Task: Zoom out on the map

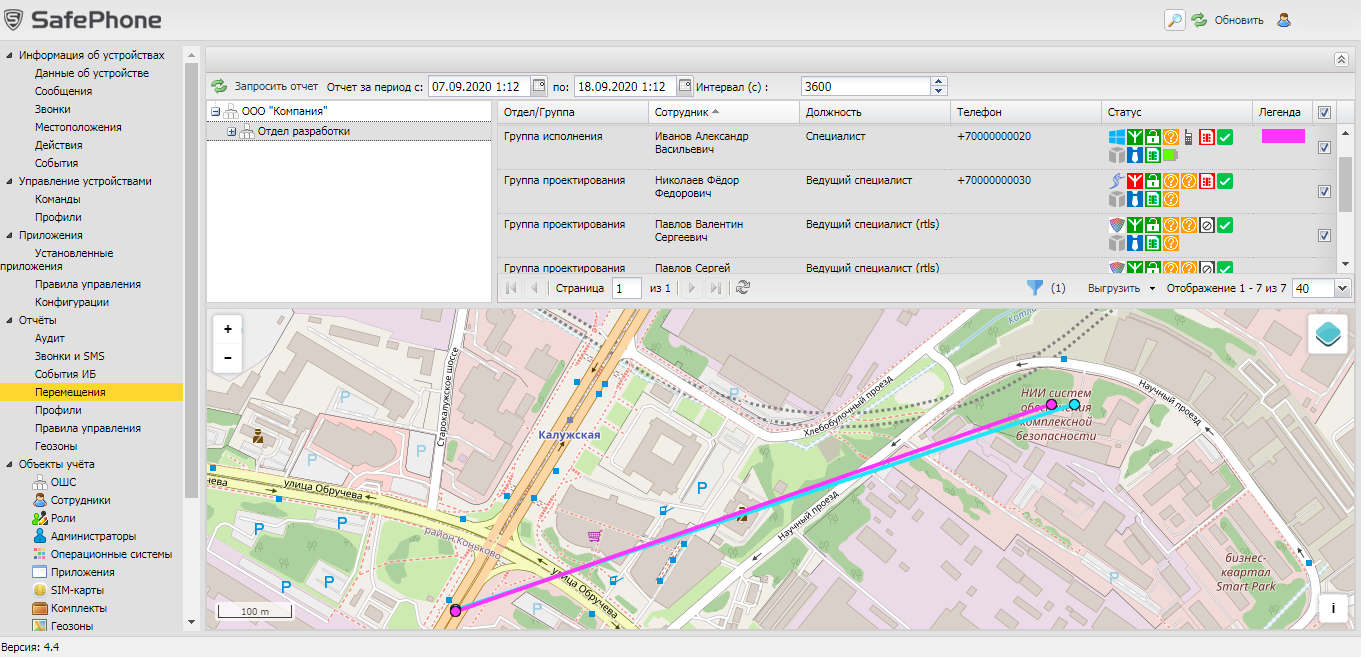Action: coord(228,357)
